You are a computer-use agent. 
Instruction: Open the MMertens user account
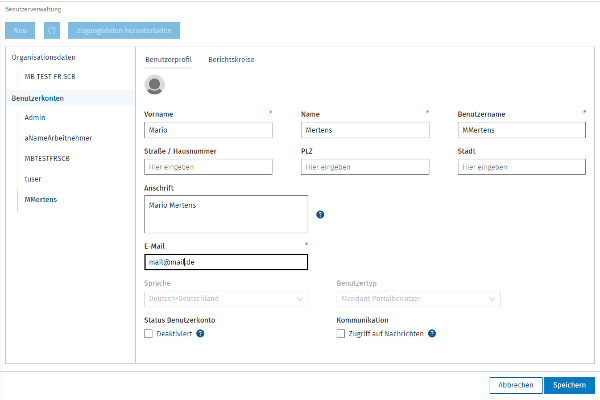coord(41,199)
